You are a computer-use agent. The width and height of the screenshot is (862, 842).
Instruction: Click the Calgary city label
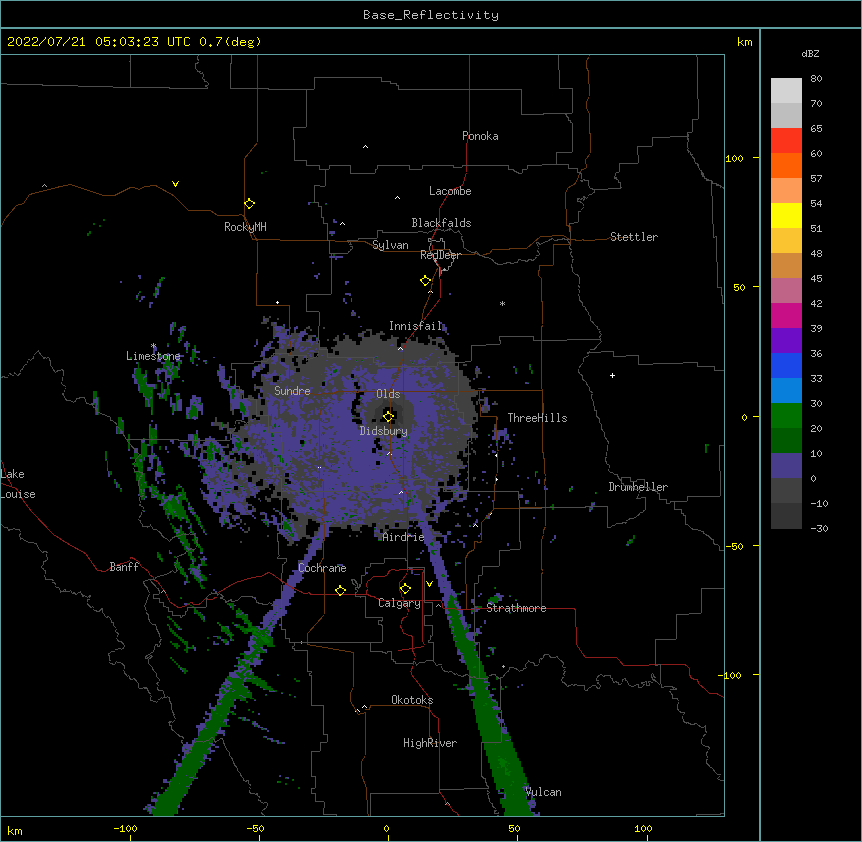click(399, 603)
